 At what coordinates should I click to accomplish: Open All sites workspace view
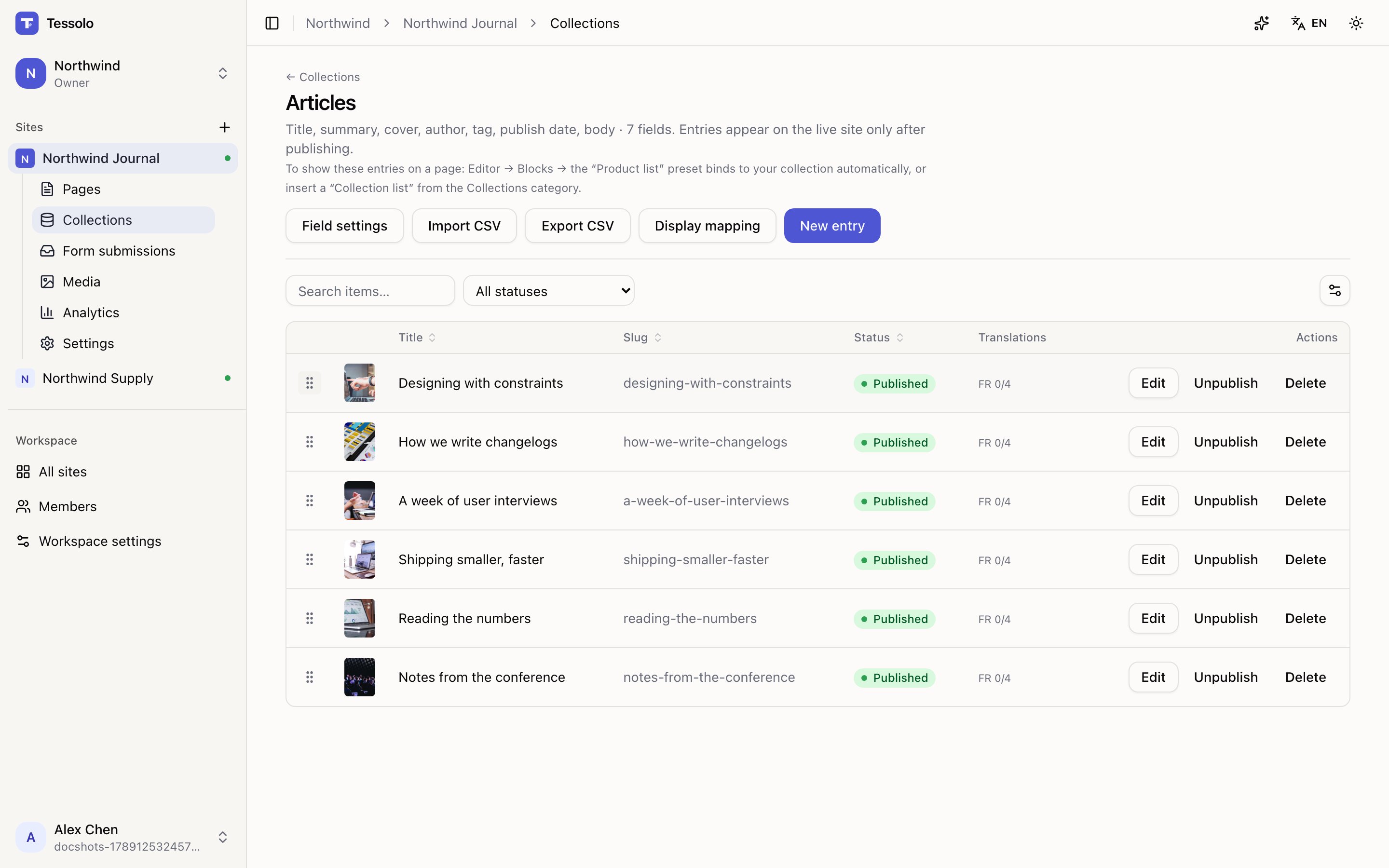123,472
